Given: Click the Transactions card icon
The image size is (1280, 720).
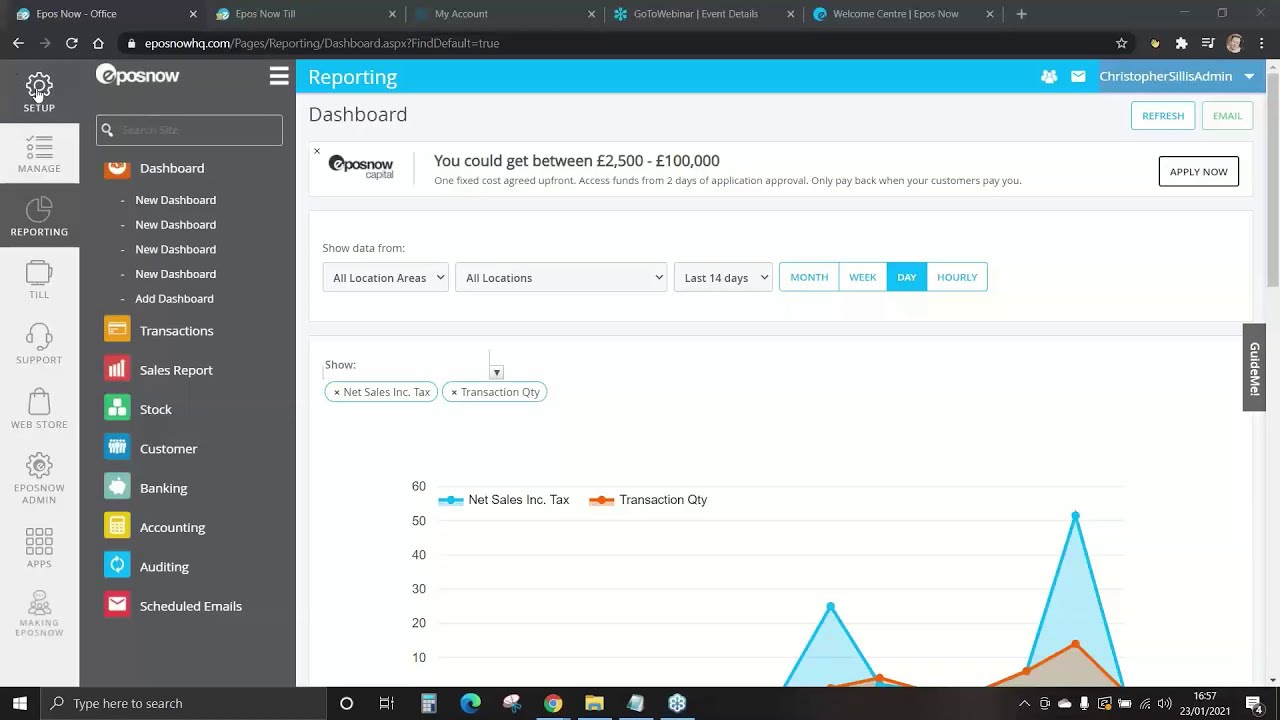Looking at the screenshot, I should pos(117,330).
